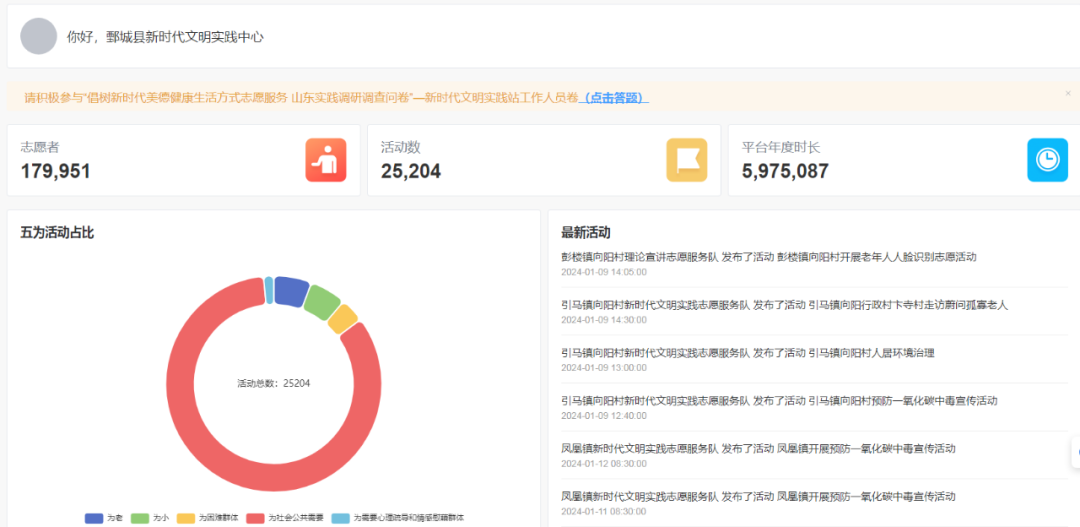Click the 平台年度时长 5,975,087 stat card
Image resolution: width=1080 pixels, height=527 pixels.
click(904, 160)
